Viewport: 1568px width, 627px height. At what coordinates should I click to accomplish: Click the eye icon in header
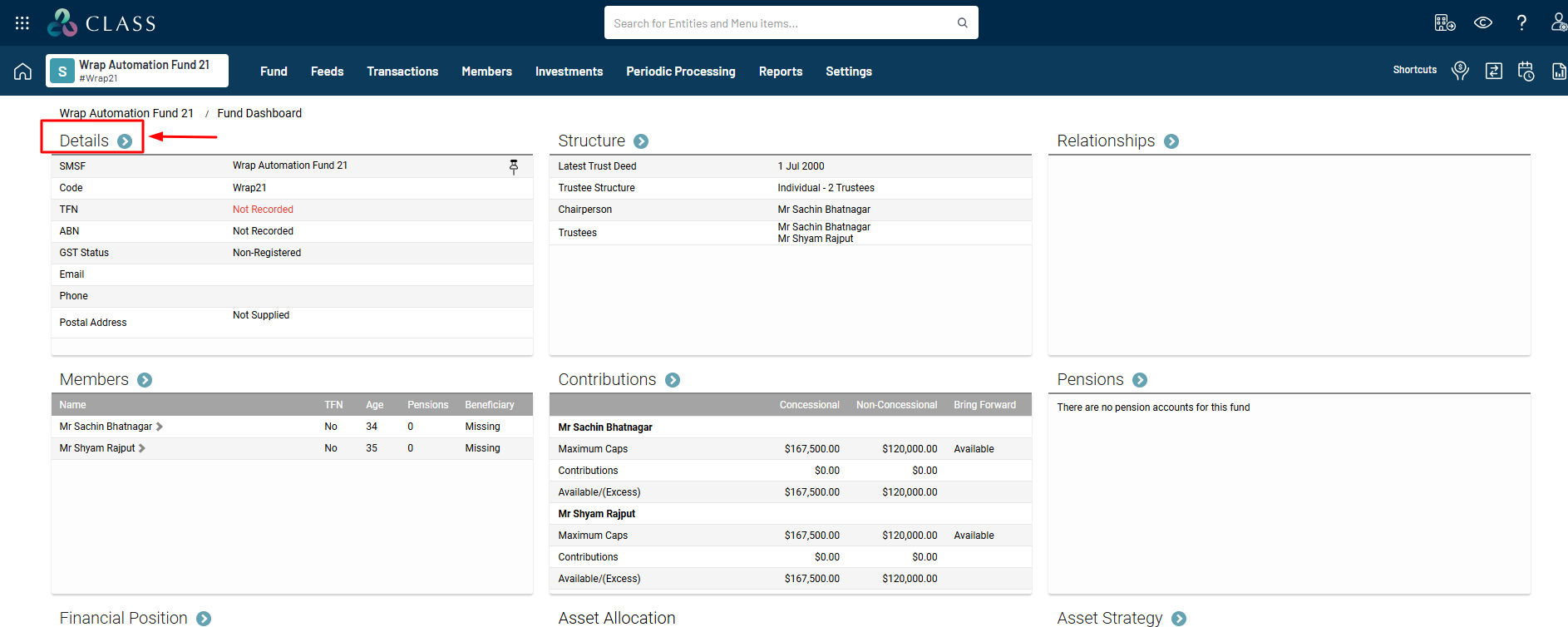(x=1482, y=23)
